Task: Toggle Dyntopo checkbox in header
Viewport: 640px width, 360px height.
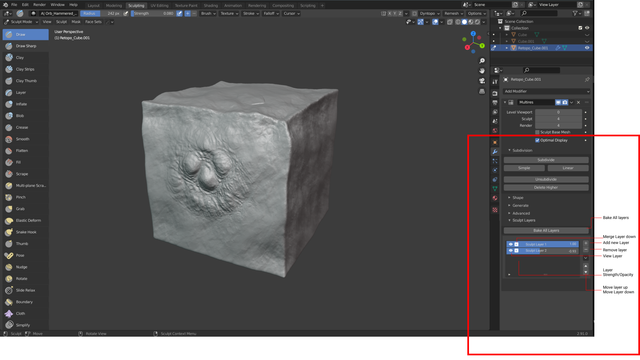Action: (415, 13)
